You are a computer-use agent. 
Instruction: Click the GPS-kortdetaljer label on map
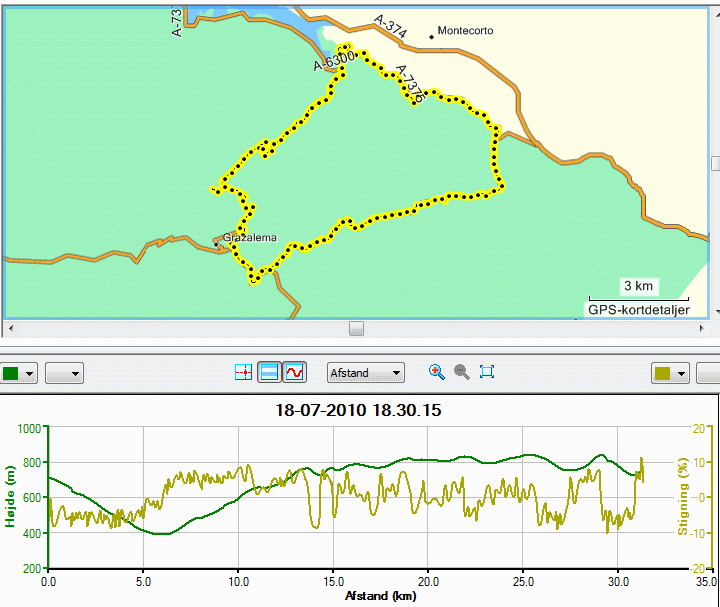639,310
